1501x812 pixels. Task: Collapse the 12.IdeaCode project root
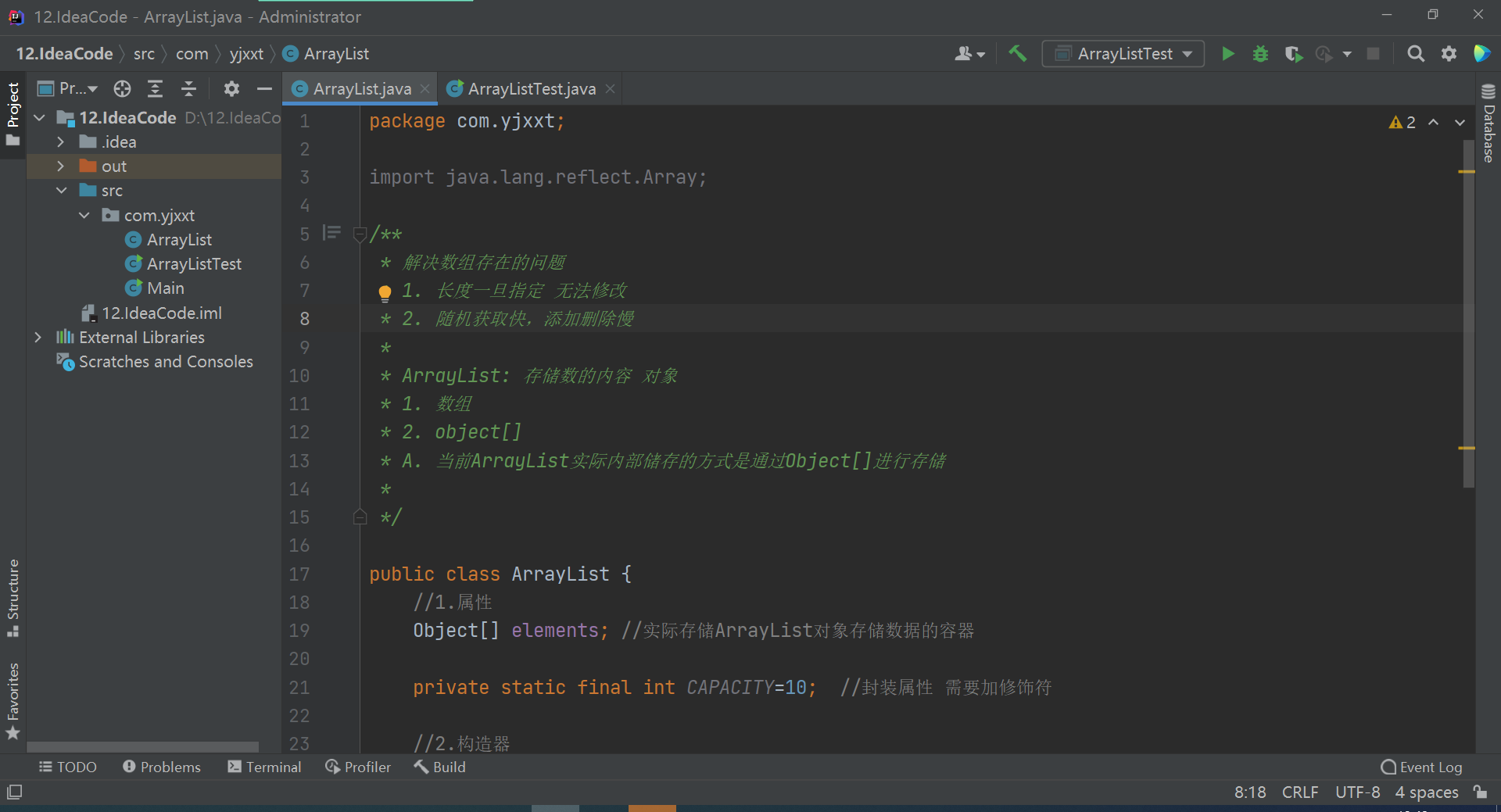[39, 118]
